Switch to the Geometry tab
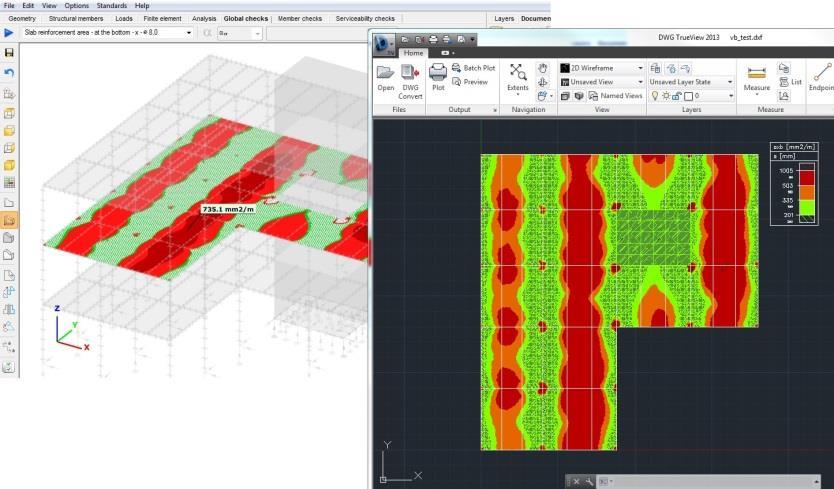Viewport: 834px width, 489px height. click(22, 19)
